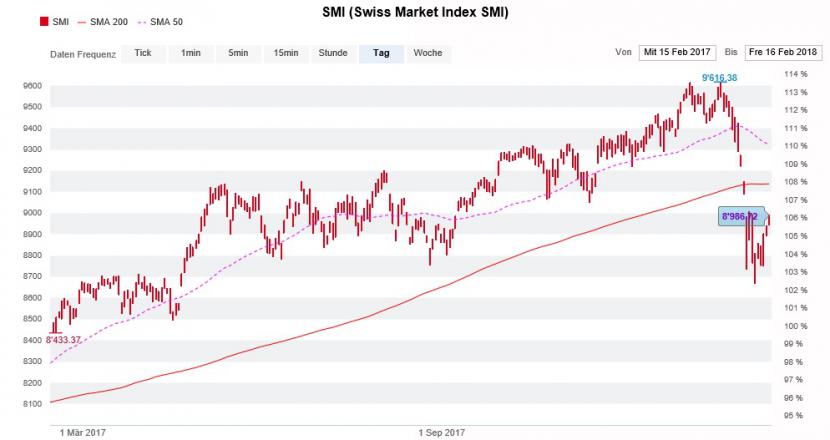The height and width of the screenshot is (440, 830).
Task: Click the 9'616.38 high price label
Action: (719, 78)
